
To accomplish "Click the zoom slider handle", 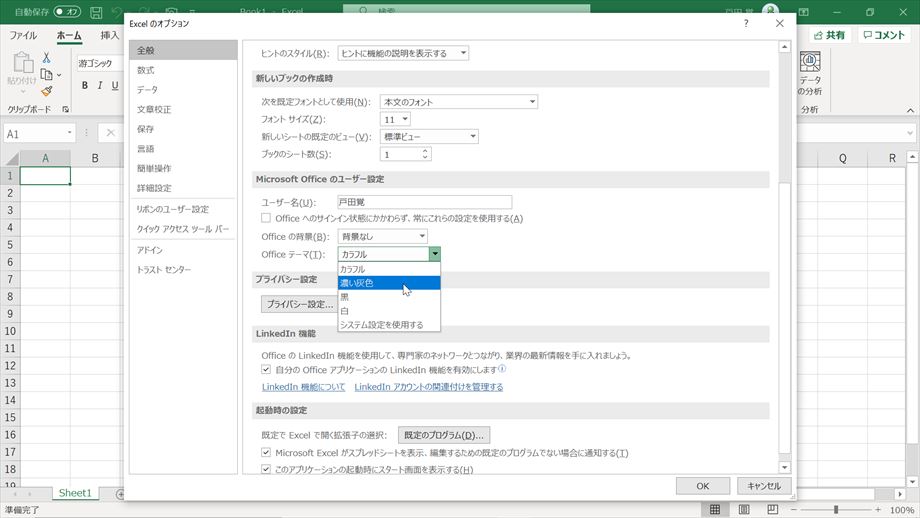I will pyautogui.click(x=836, y=510).
